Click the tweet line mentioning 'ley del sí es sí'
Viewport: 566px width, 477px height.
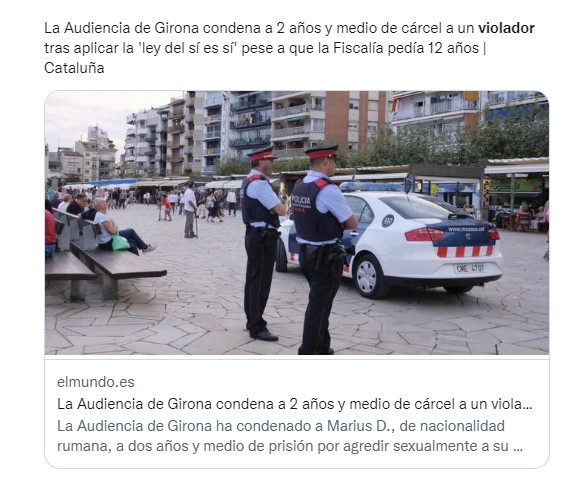tap(265, 48)
